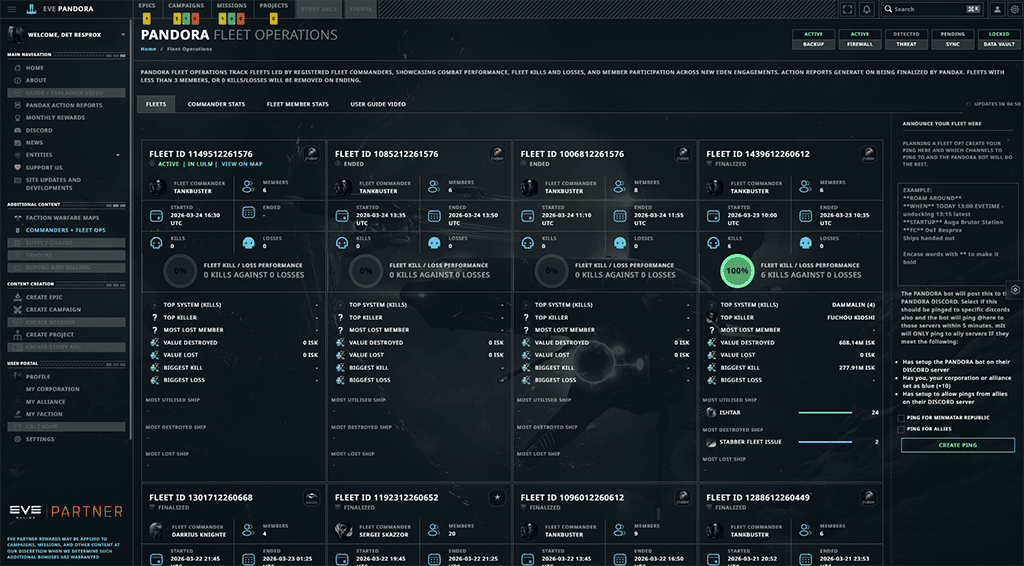Open the notifications bell
This screenshot has height=566, width=1024.
(x=867, y=9)
